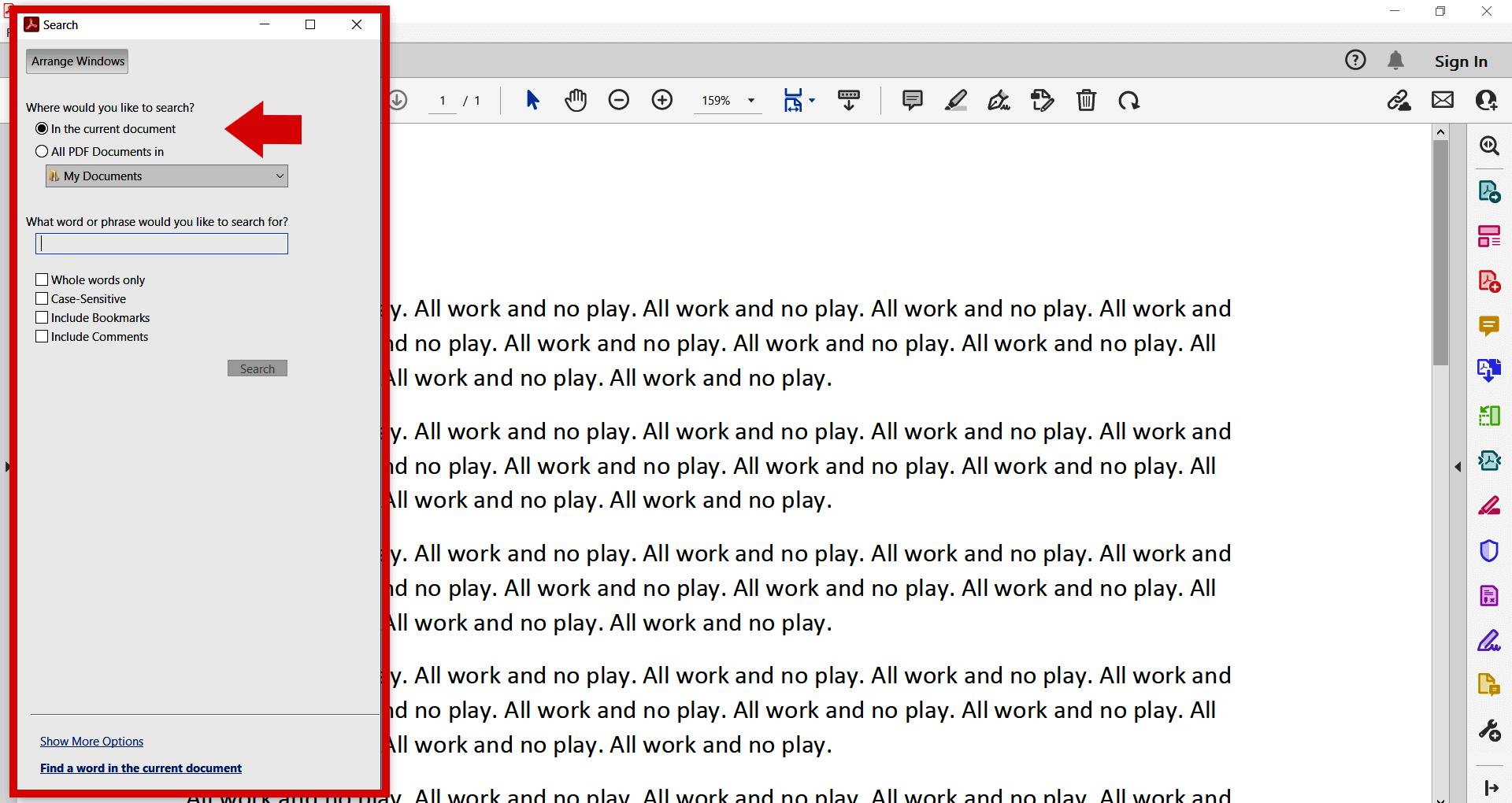Open More Tools via the wrench icon
Viewport: 1512px width, 803px height.
coord(1489,730)
